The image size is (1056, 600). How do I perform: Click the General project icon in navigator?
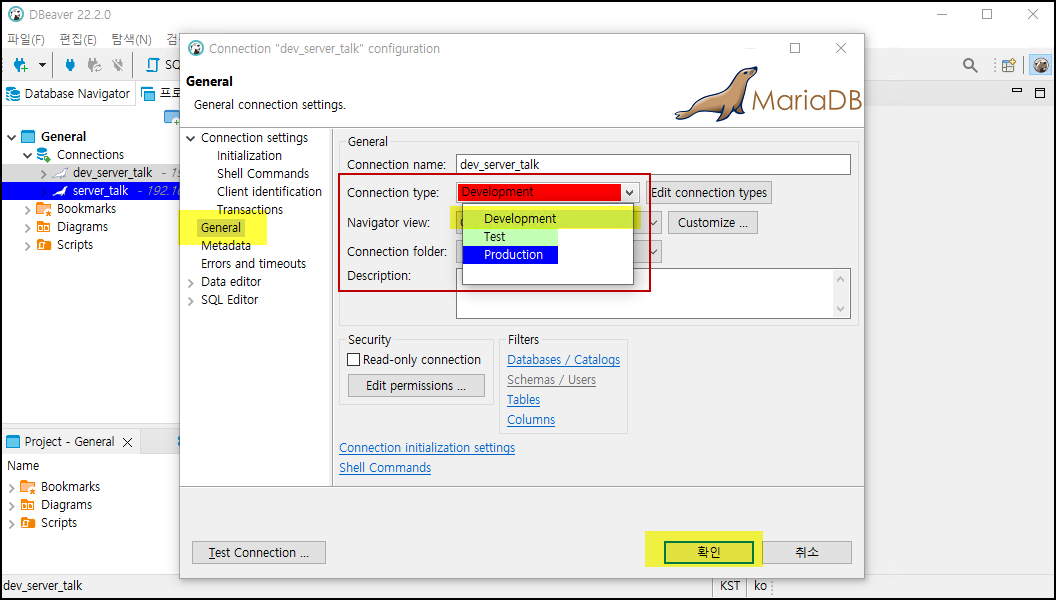pos(28,137)
